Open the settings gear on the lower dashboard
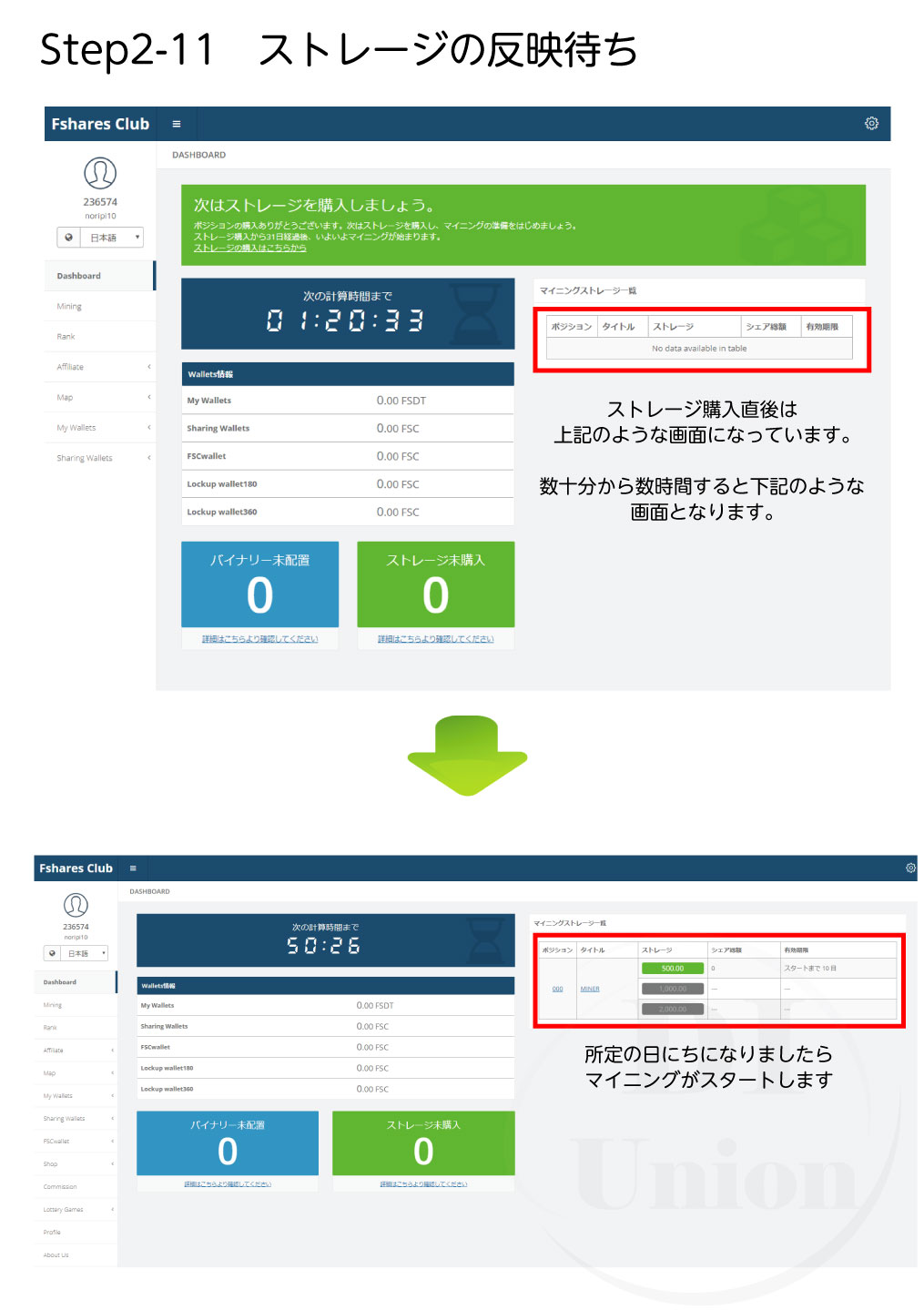This screenshot has height=1310, width=924. [910, 868]
